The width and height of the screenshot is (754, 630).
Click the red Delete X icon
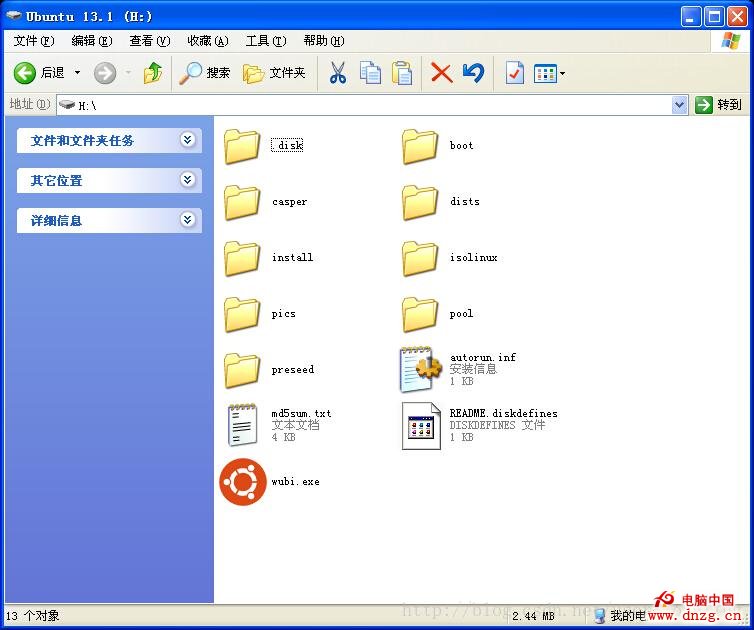coord(441,73)
